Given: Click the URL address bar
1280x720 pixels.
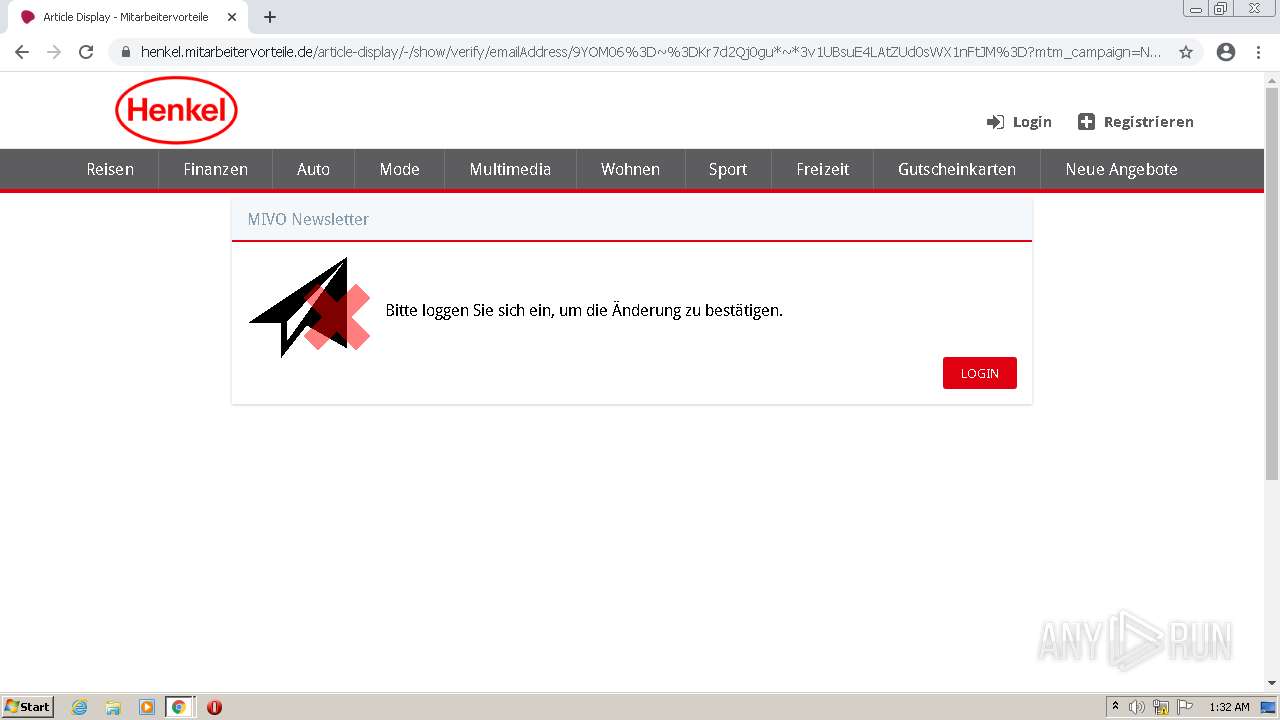Looking at the screenshot, I should click(651, 52).
